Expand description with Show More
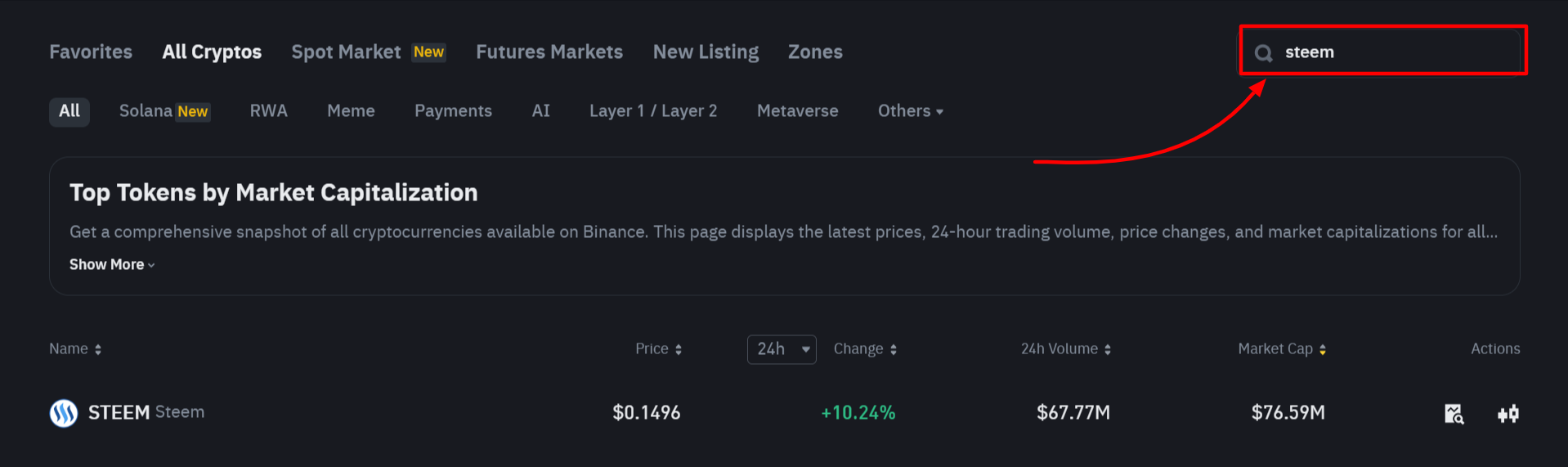1568x467 pixels. tap(112, 264)
